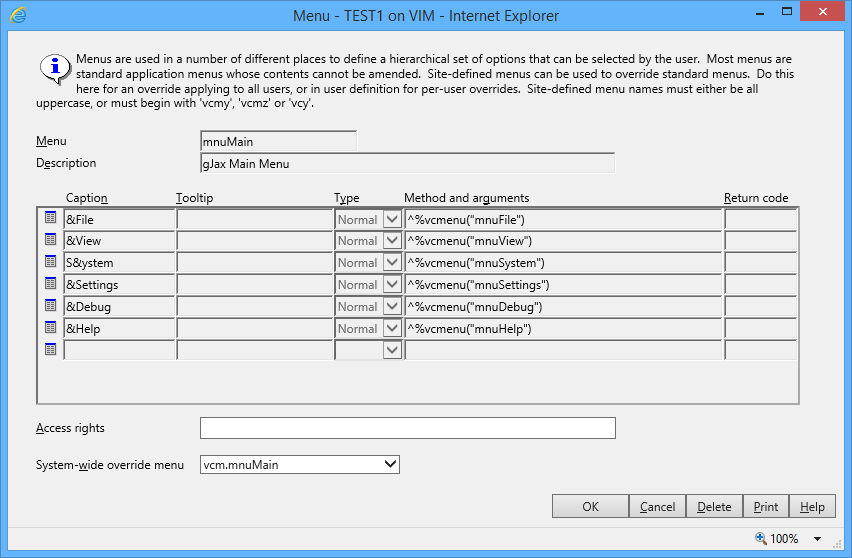
Task: Click the Help button
Action: pyautogui.click(x=812, y=507)
